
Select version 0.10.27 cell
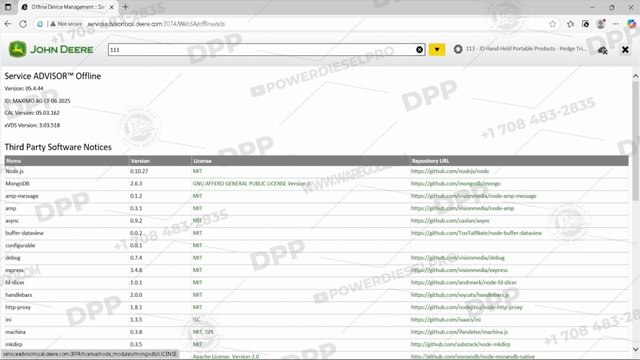coord(139,171)
